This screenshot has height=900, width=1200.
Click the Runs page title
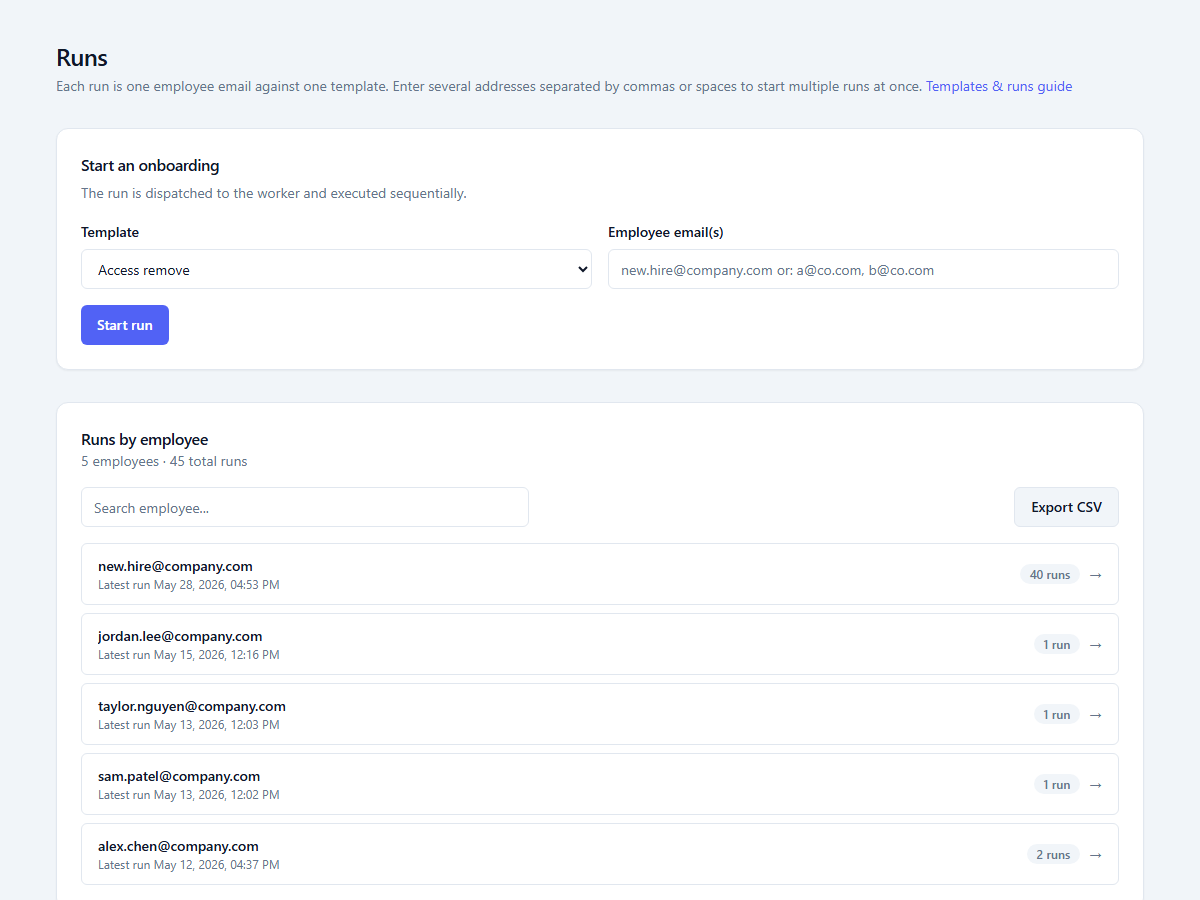82,57
